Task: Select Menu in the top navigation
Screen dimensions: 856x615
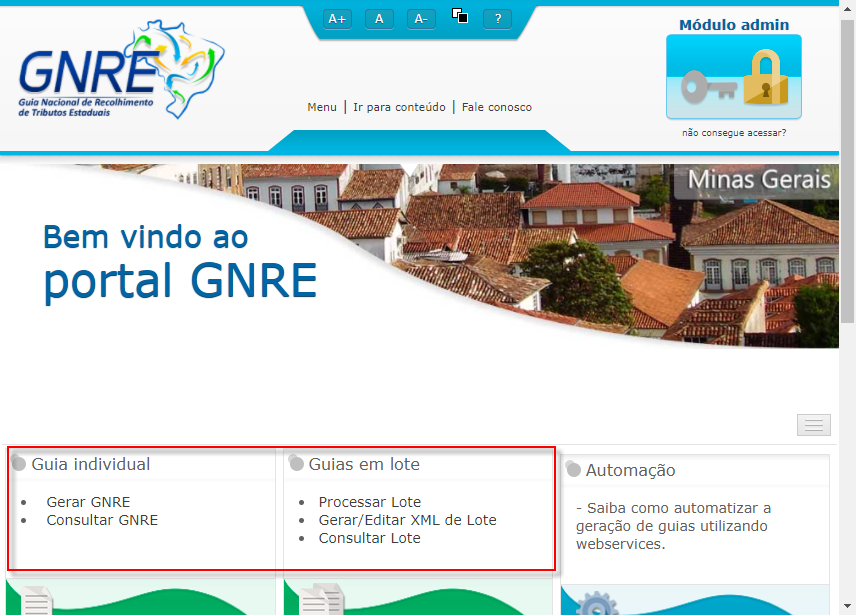Action: click(322, 107)
